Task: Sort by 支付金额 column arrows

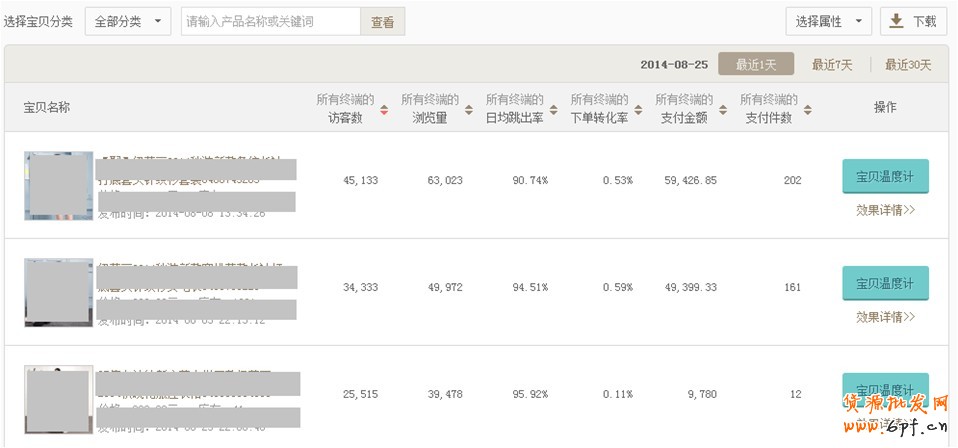Action: pos(723,109)
